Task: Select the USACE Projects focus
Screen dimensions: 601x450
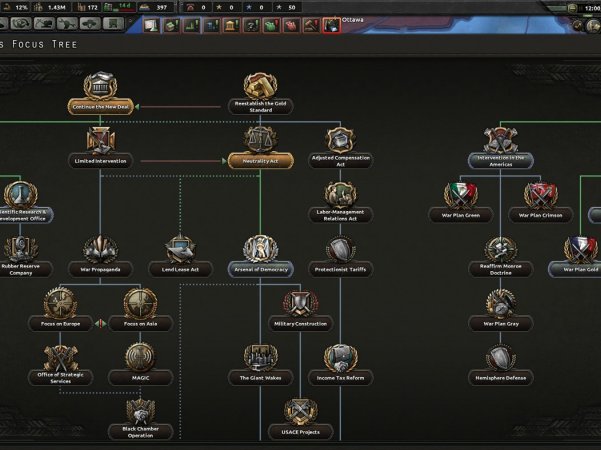Action: click(x=300, y=432)
